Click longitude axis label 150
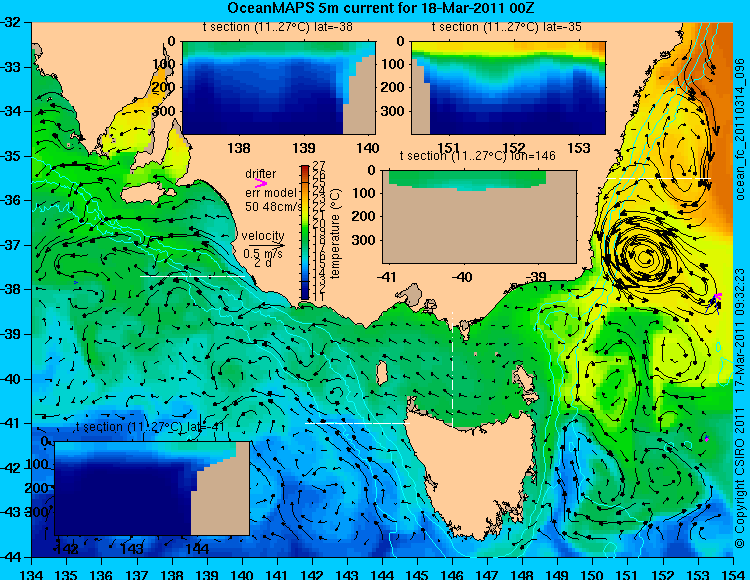Image resolution: width=750 pixels, height=580 pixels. [x=593, y=574]
